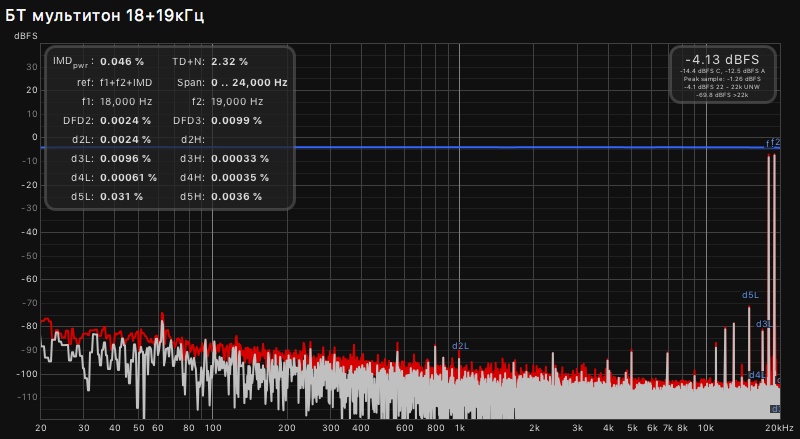The image size is (800, 439).
Task: Click the d2L marker label near 1k
Action: pyautogui.click(x=460, y=346)
